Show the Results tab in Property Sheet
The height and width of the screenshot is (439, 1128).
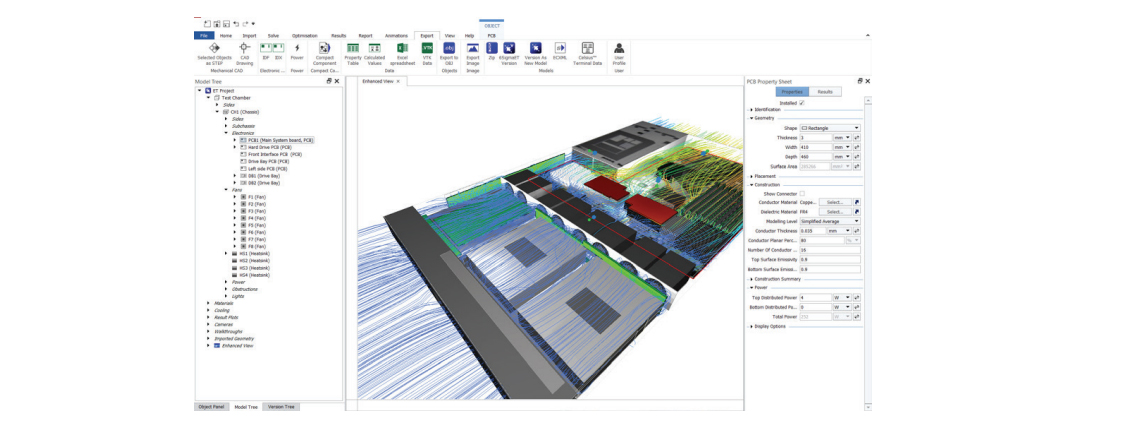point(825,92)
